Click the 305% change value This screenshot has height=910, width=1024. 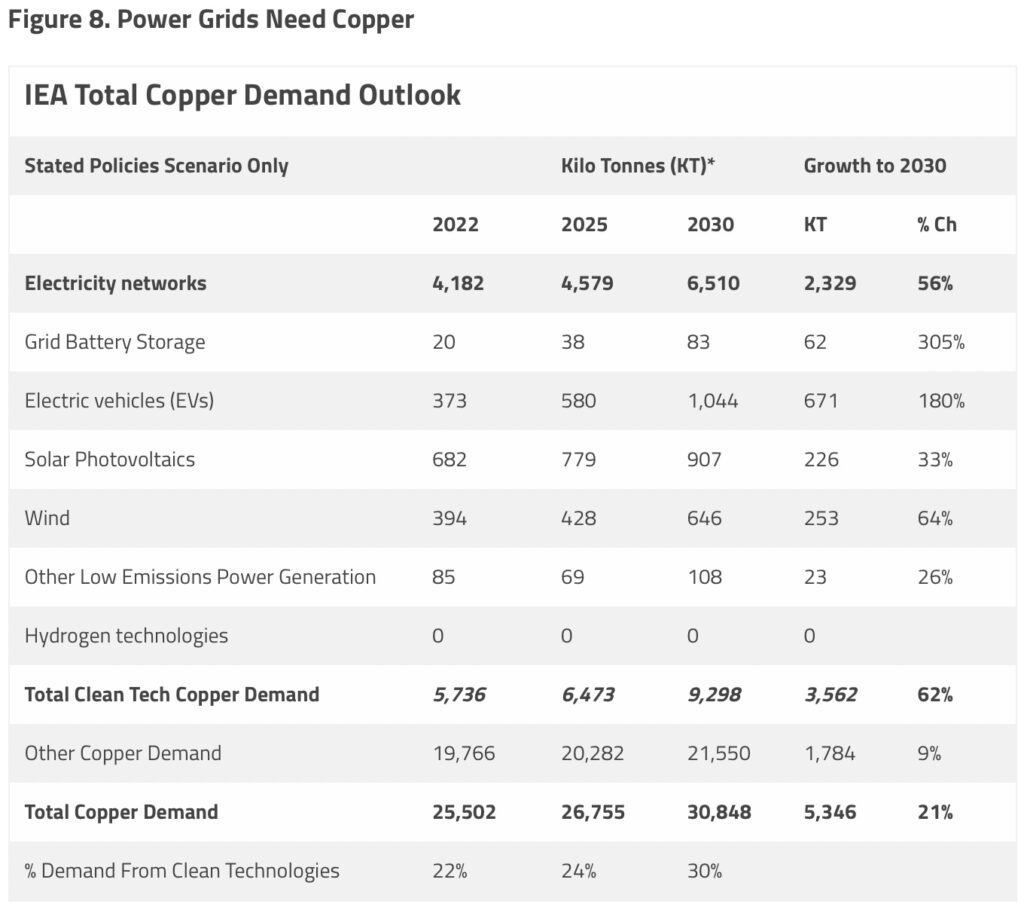941,342
